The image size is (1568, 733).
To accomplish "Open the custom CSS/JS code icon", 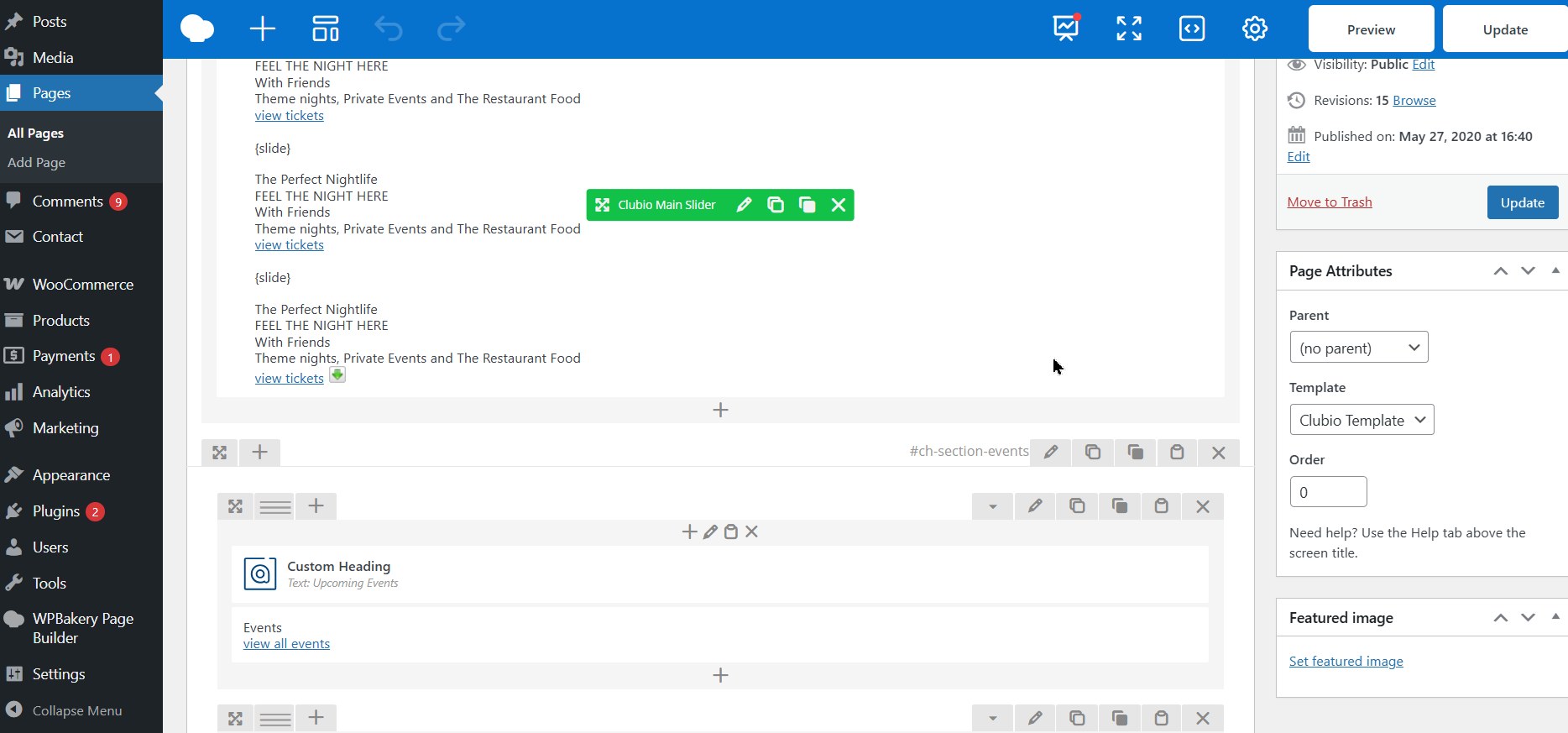I will (1192, 29).
